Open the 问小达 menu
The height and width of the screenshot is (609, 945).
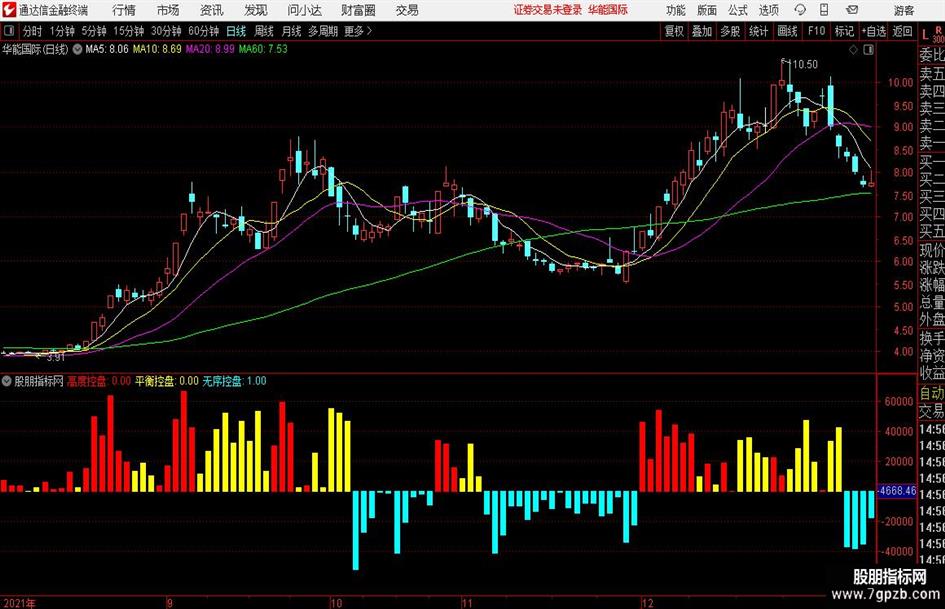304,10
